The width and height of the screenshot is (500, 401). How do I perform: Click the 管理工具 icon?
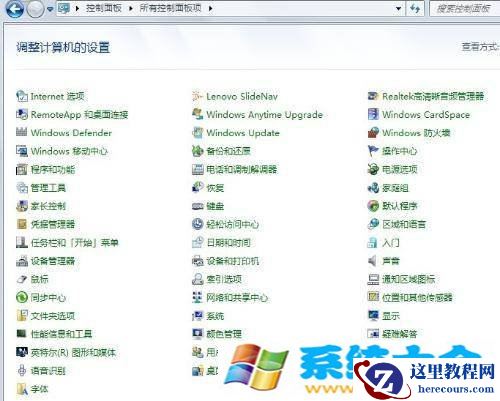point(22,188)
